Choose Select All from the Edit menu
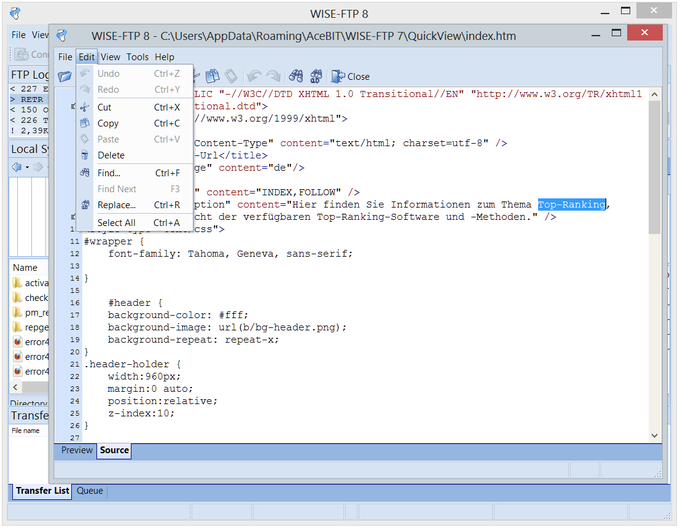Image resolution: width=680 pixels, height=530 pixels. pyautogui.click(x=134, y=222)
